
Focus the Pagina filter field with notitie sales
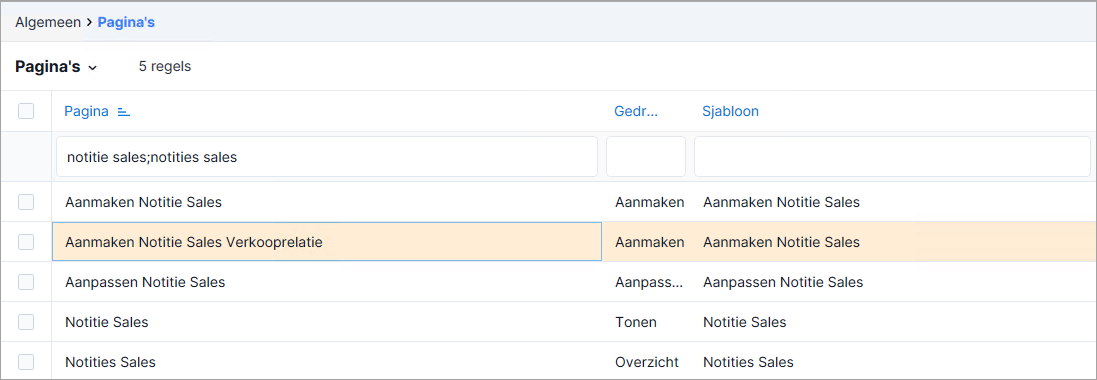click(x=327, y=157)
